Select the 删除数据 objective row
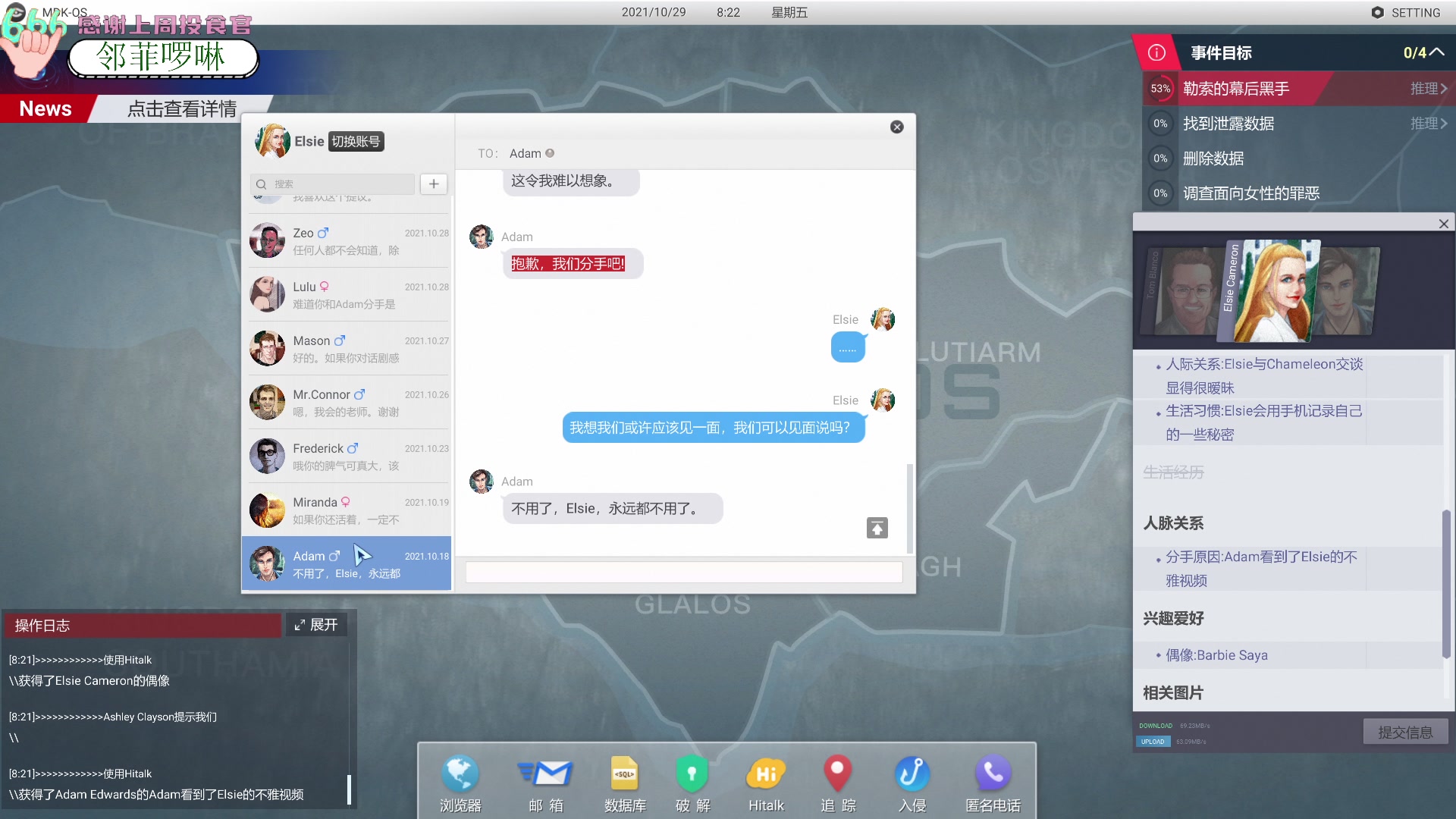 coord(1298,158)
